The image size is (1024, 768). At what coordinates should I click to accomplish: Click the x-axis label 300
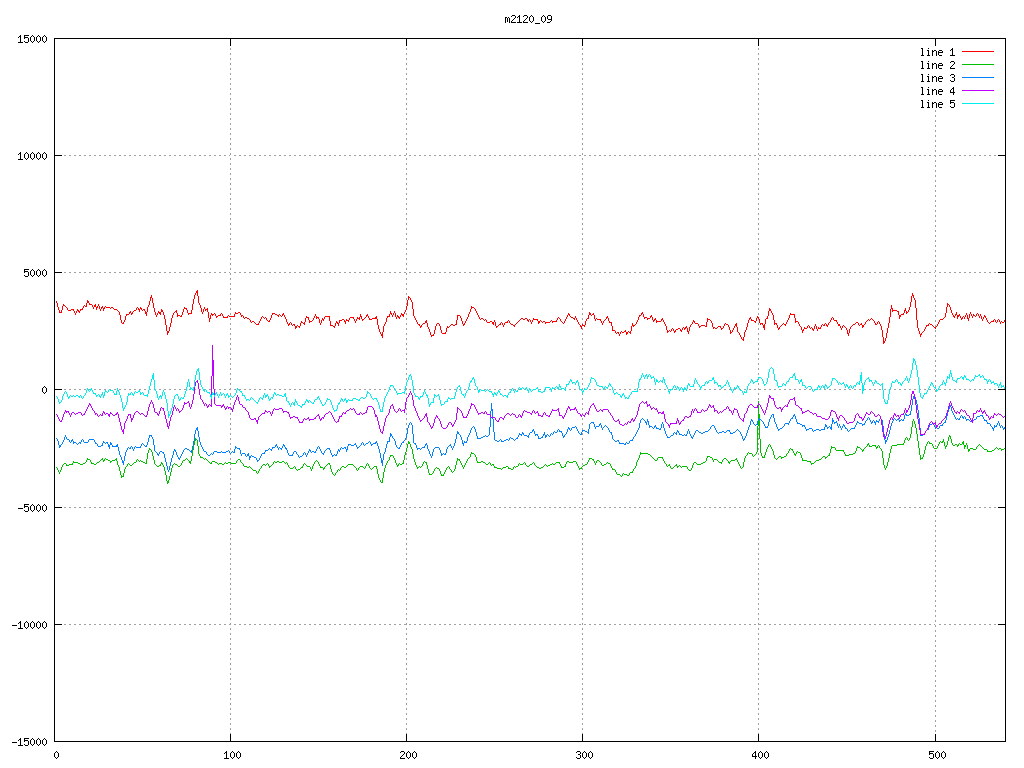coord(584,756)
